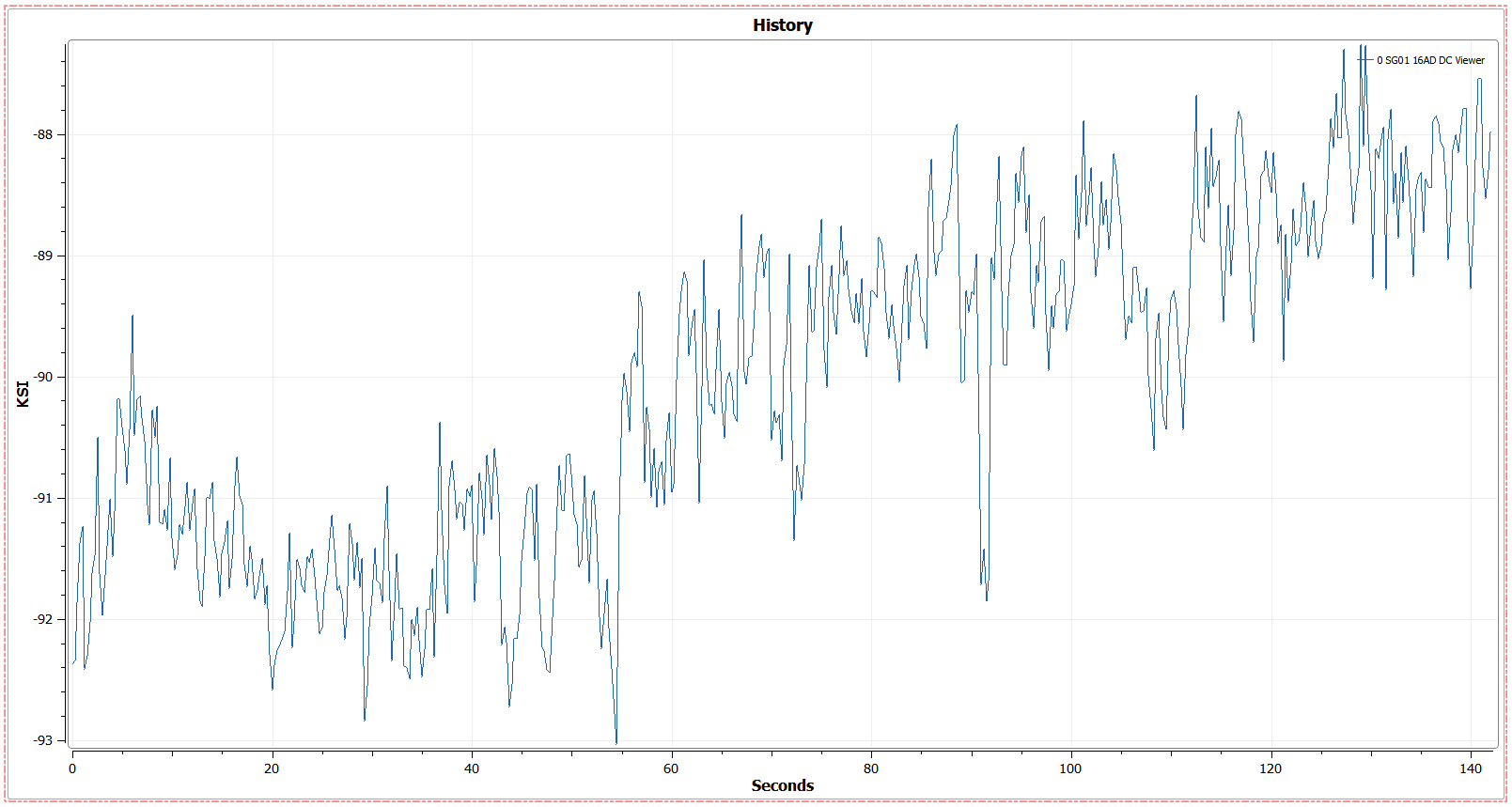
Task: Click the 120 x-axis tick label
Action: tap(1270, 768)
